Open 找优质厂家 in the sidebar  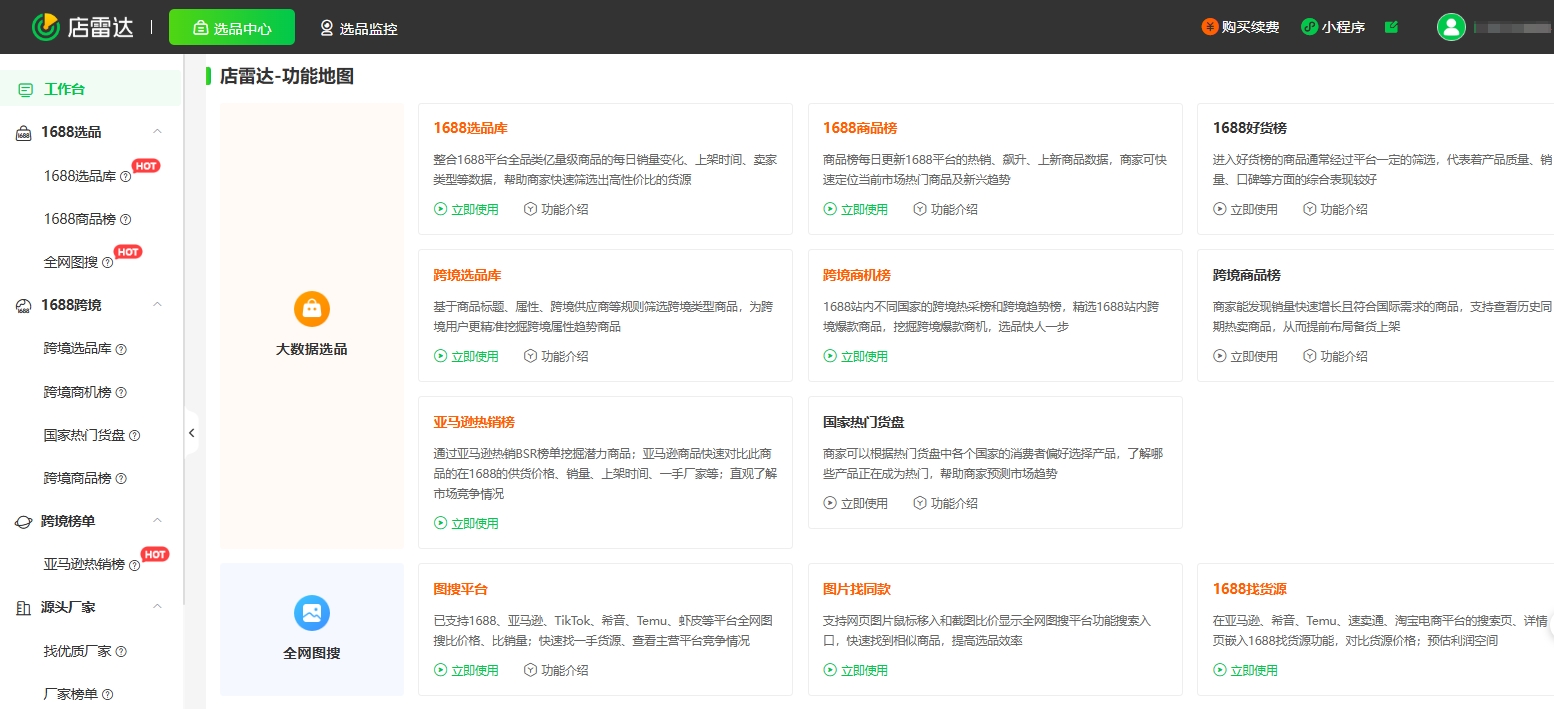pos(77,651)
